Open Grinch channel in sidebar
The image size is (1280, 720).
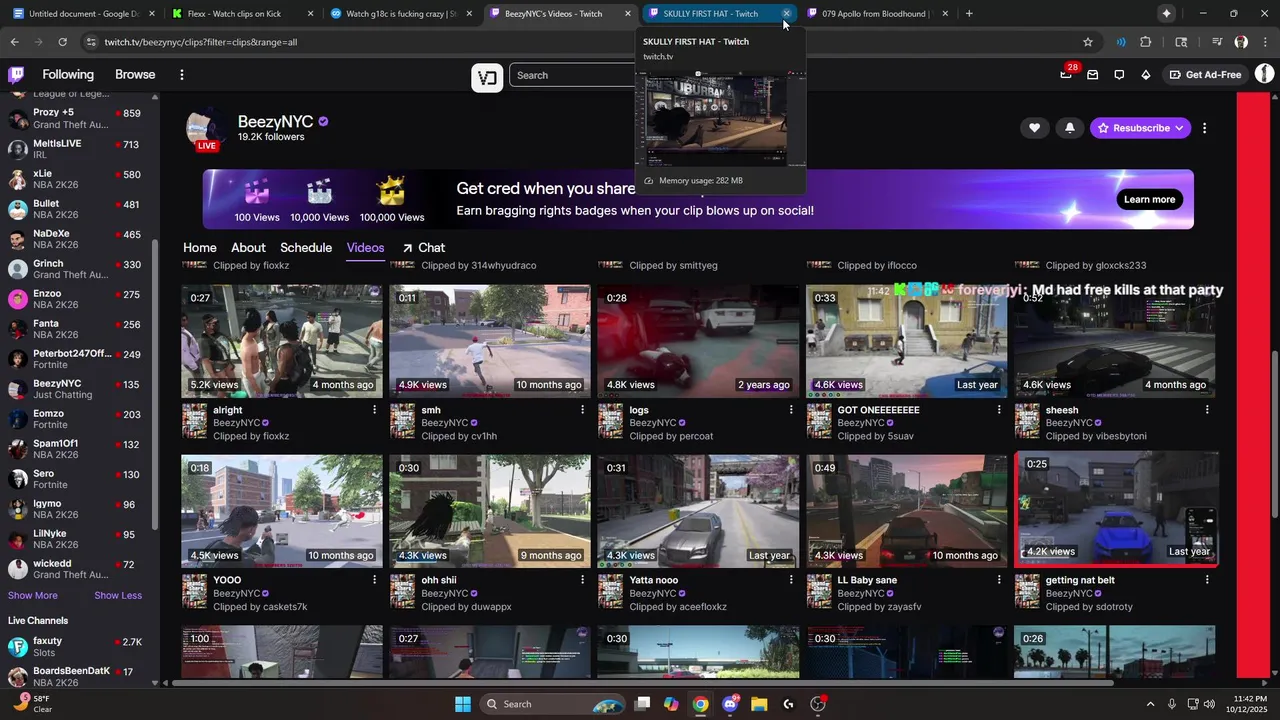click(76, 269)
